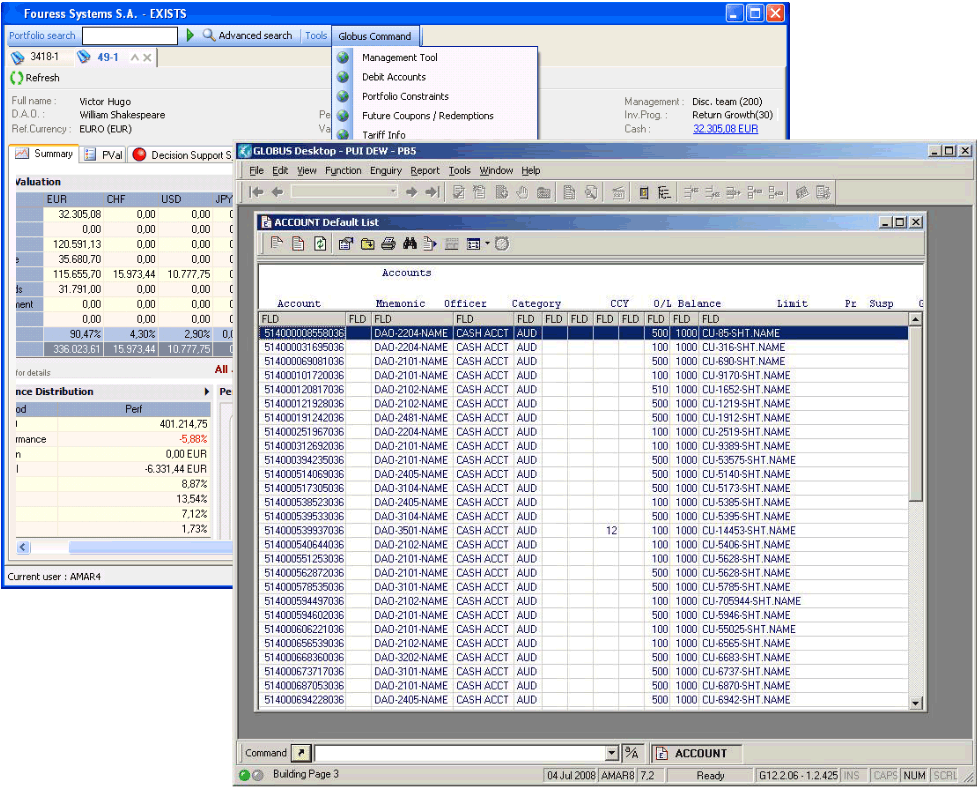
Task: Open the view options dropdown arrow in the ACCOUNT toolbar
Action: tap(487, 243)
